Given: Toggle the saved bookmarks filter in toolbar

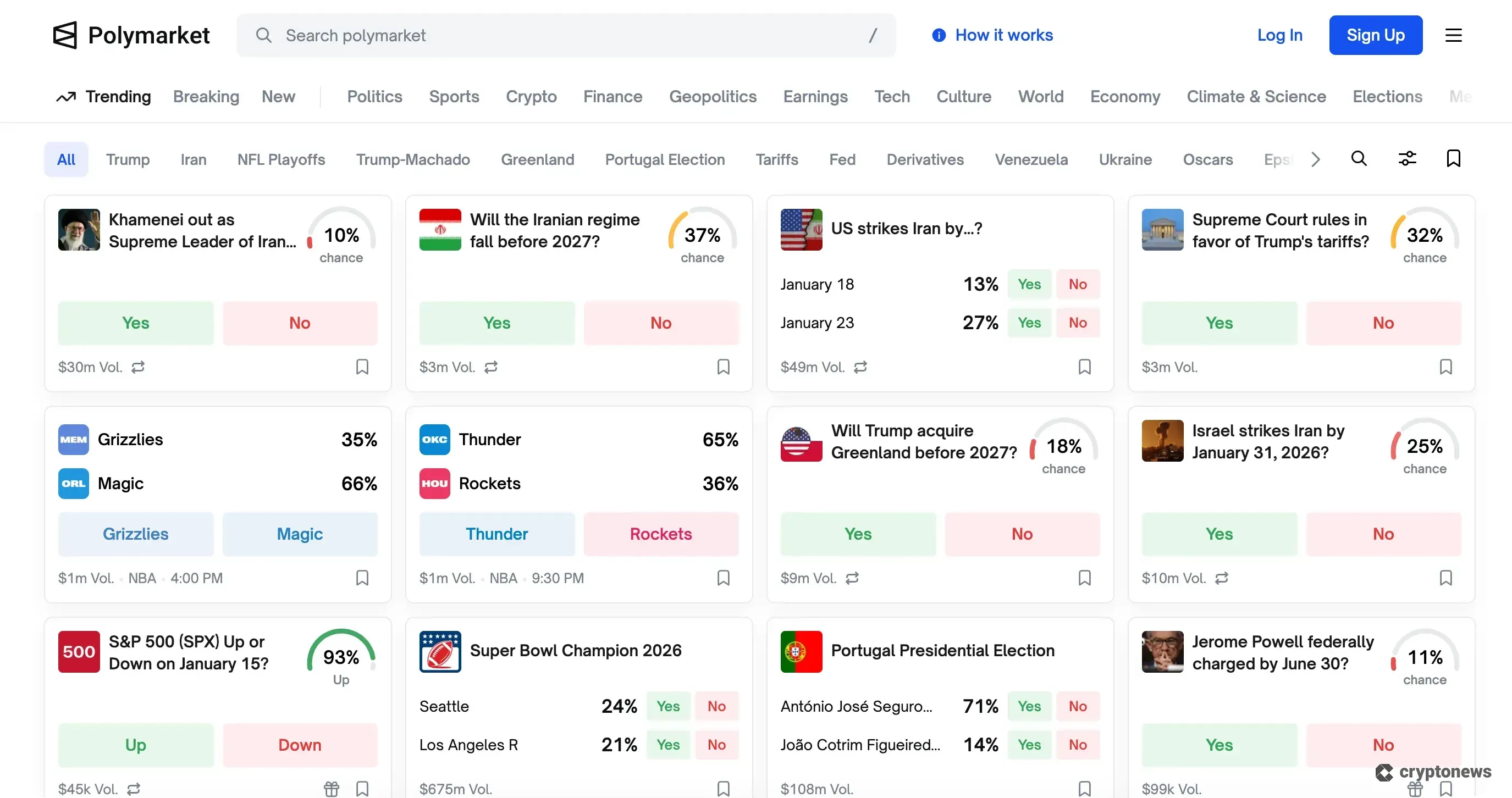Looking at the screenshot, I should click(x=1453, y=158).
